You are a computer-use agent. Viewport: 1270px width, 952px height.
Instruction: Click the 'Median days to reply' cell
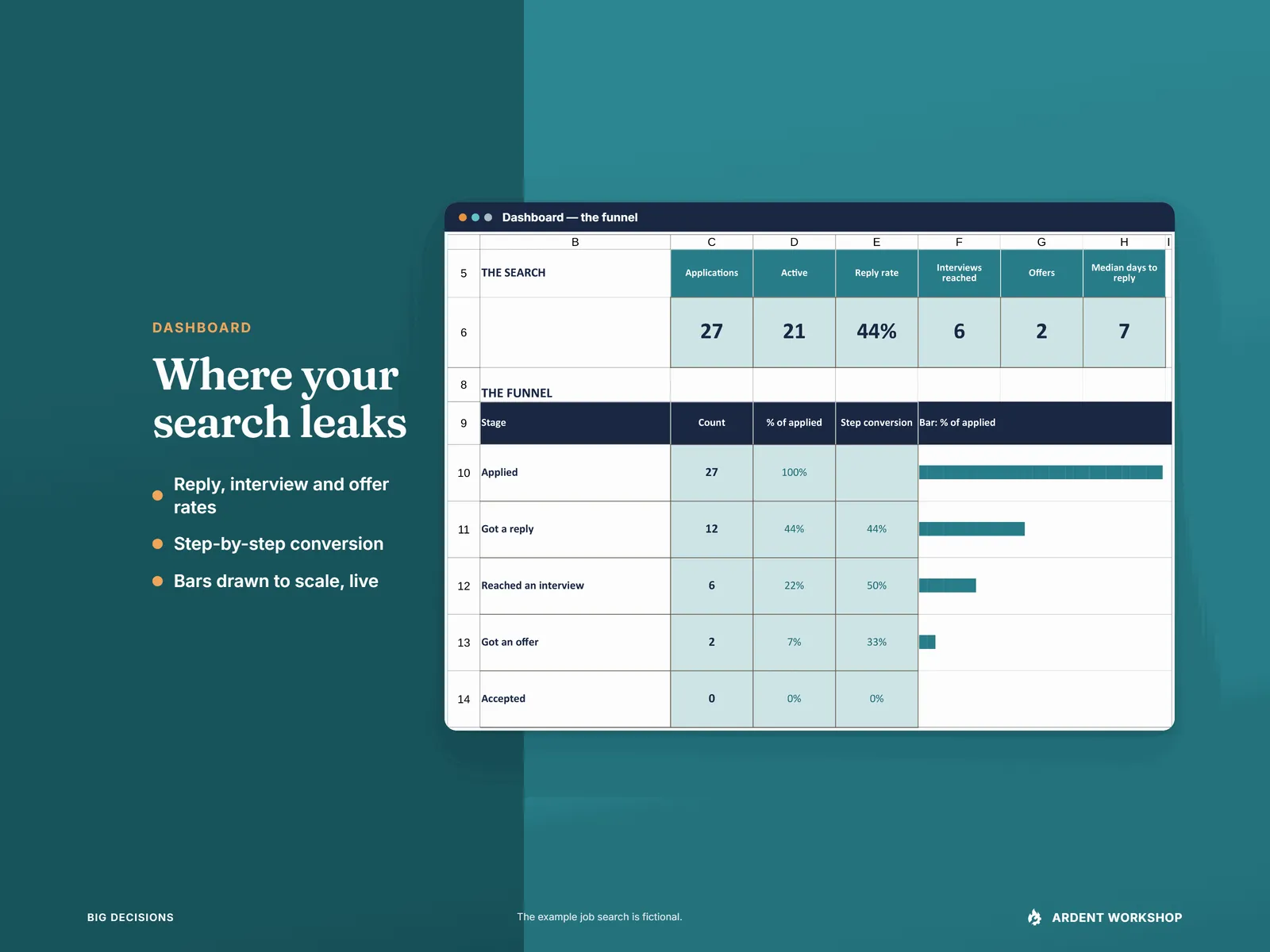[x=1125, y=273]
